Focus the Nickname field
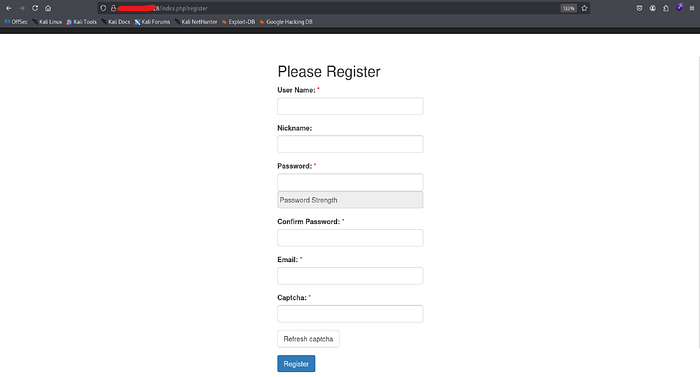The image size is (700, 377). 350,144
